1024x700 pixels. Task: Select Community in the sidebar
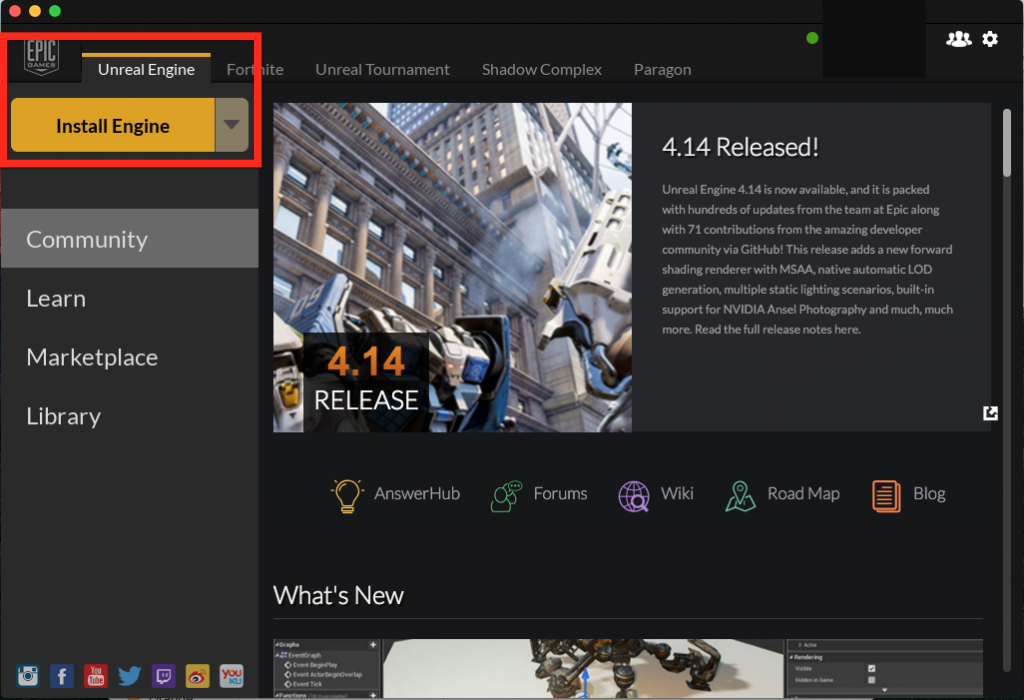[x=129, y=239]
